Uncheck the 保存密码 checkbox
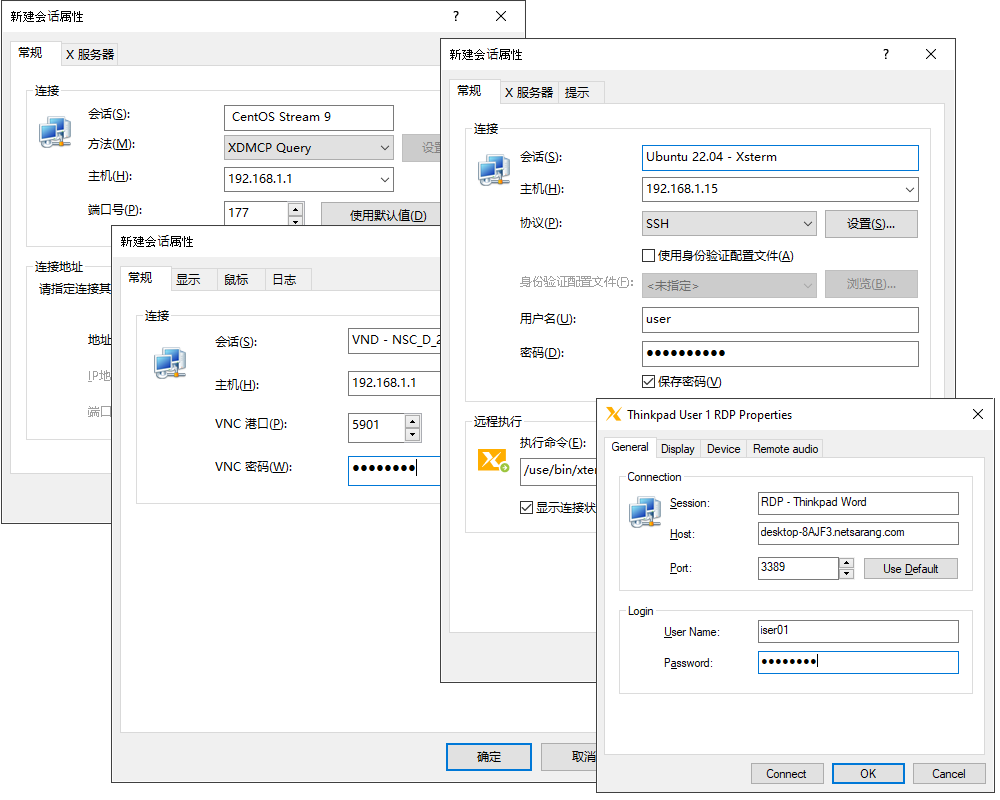 [x=648, y=381]
